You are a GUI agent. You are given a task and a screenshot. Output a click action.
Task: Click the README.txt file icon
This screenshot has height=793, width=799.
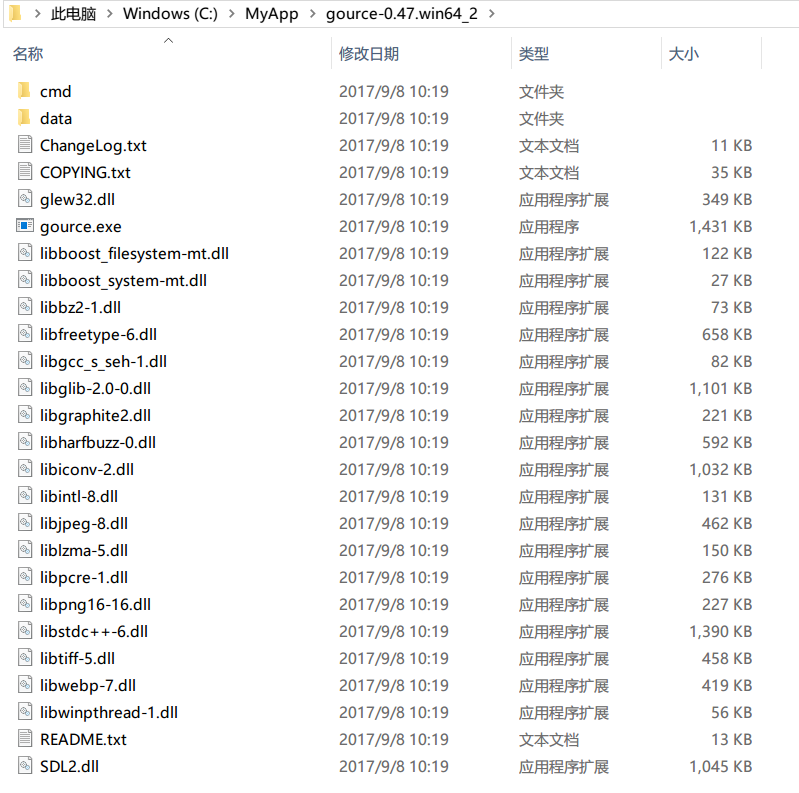click(x=25, y=739)
